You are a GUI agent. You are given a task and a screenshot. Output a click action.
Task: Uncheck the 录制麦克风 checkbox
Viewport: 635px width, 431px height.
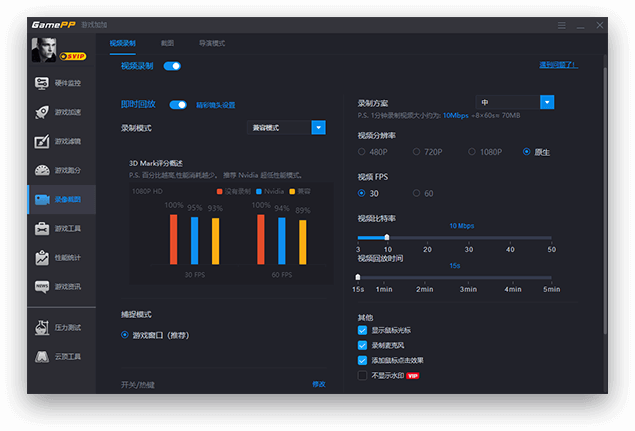click(362, 345)
